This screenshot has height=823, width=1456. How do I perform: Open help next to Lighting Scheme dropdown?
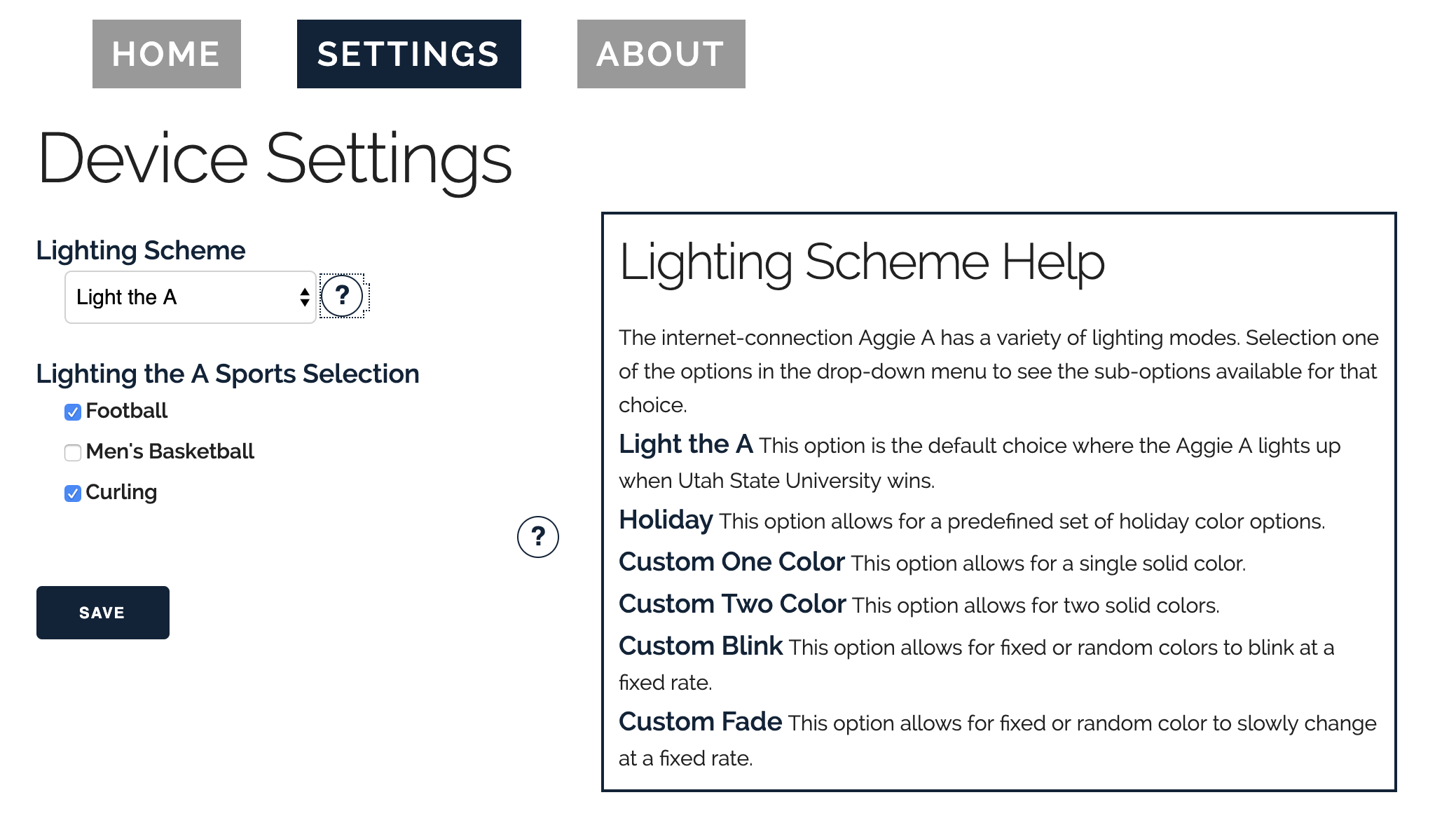click(x=342, y=296)
